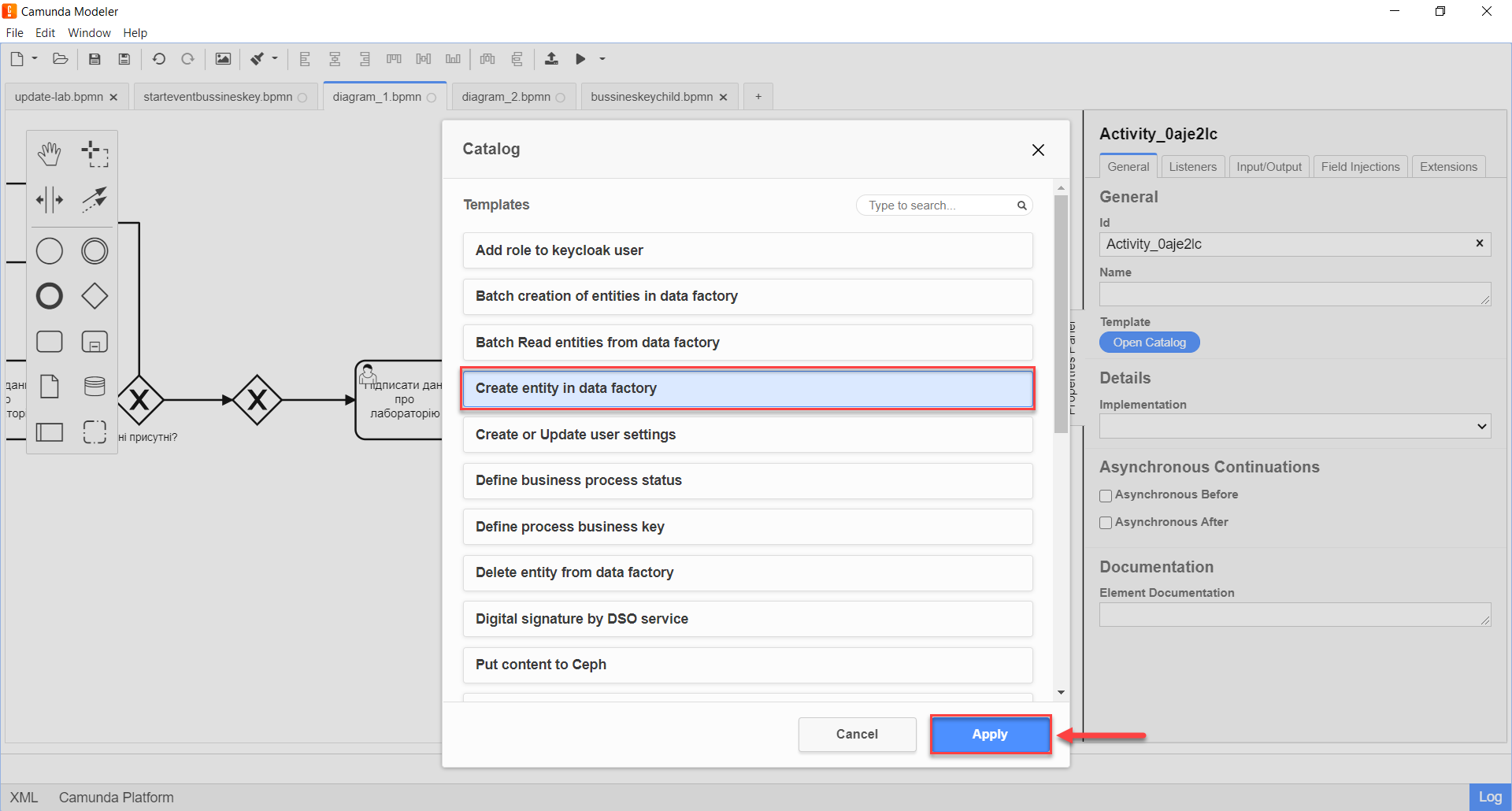
Task: Align elements to the top
Action: tap(394, 59)
